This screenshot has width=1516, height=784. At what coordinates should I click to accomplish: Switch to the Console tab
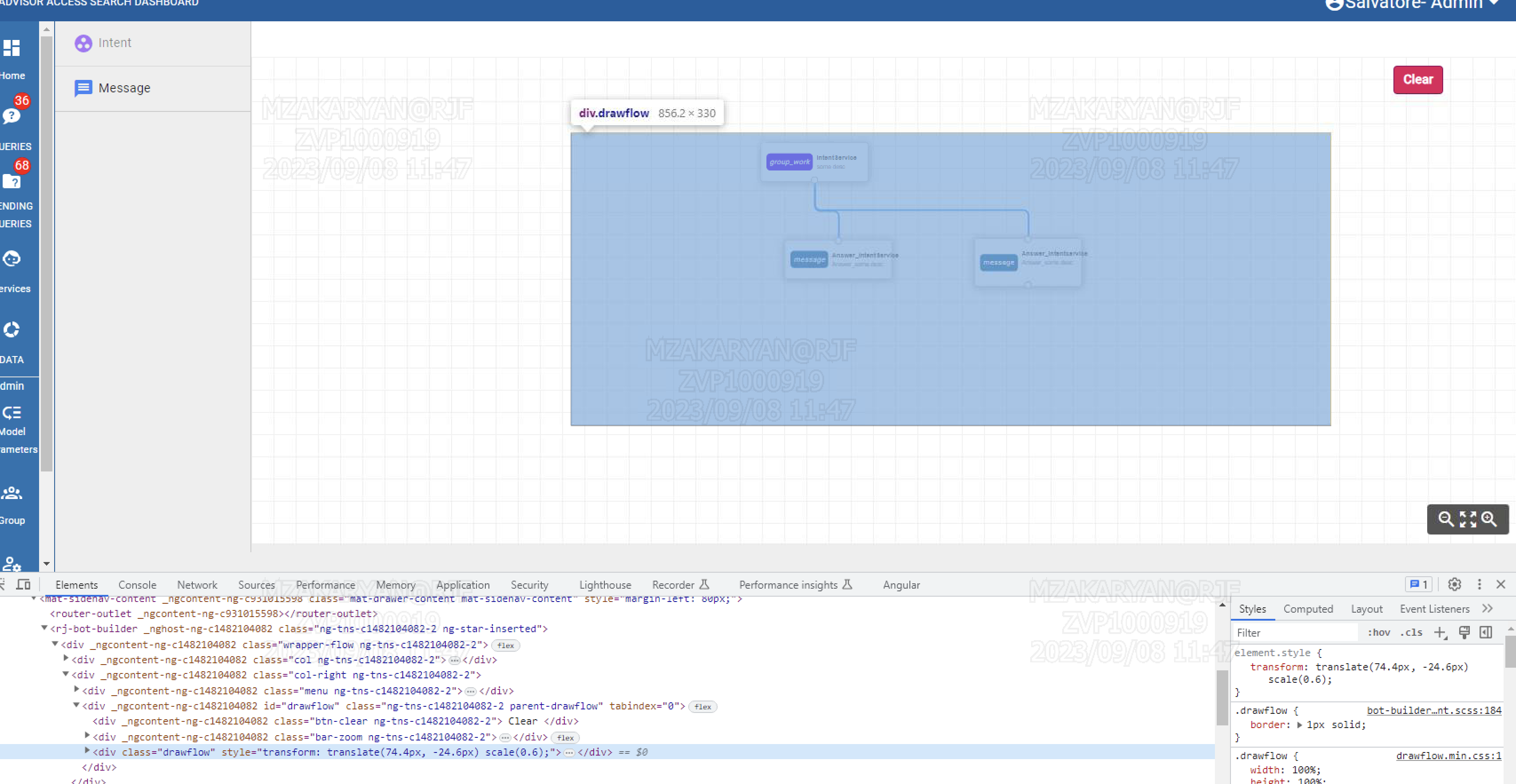(x=137, y=585)
